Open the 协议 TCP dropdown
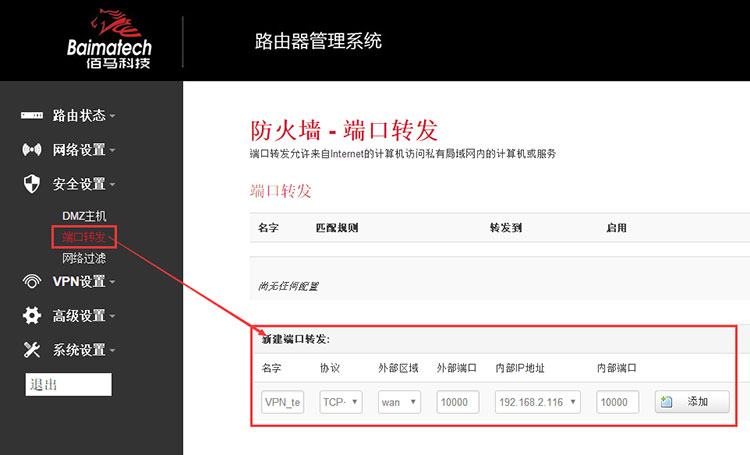The image size is (750, 455). coord(339,402)
